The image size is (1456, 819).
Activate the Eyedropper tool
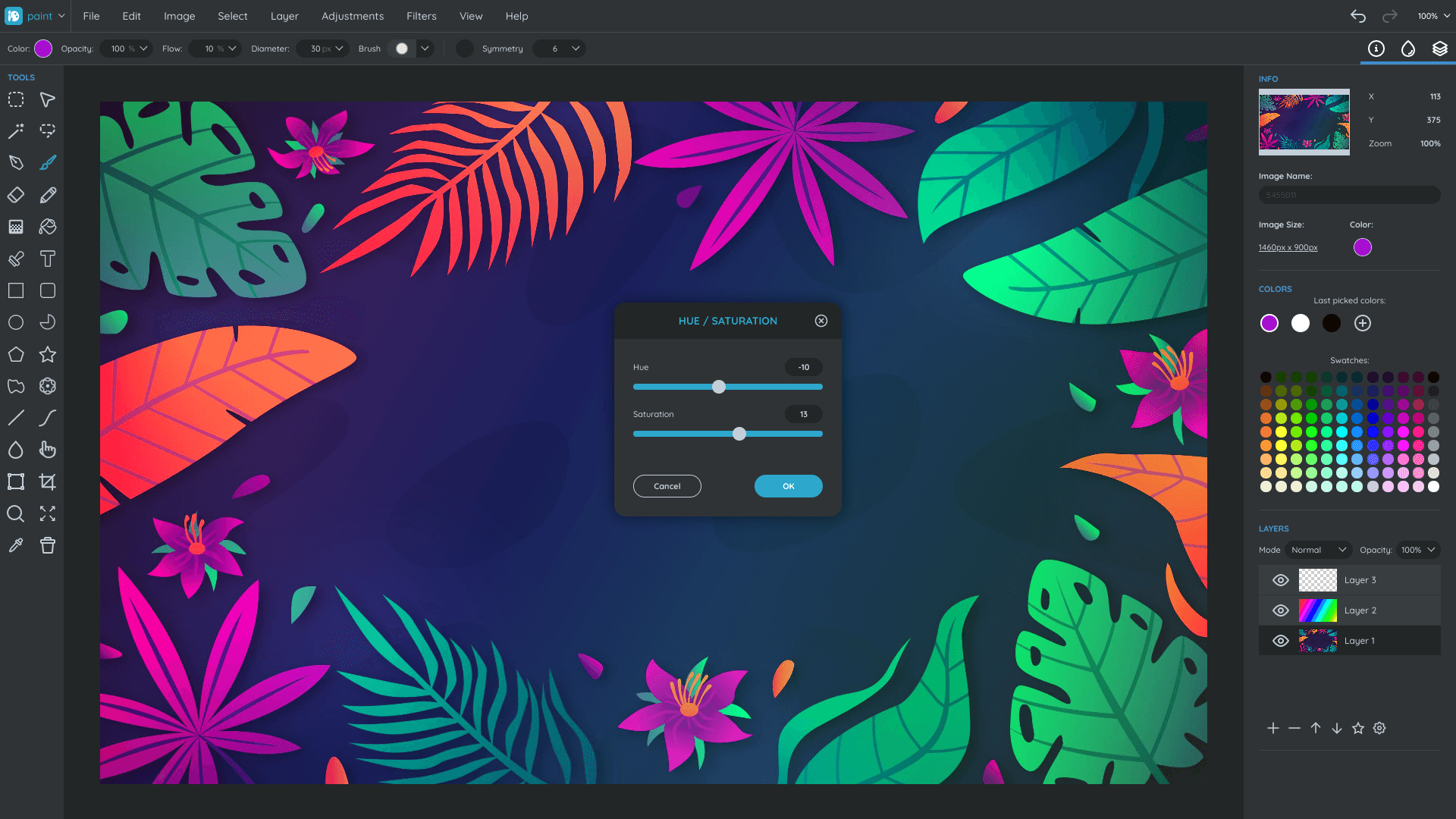(16, 545)
